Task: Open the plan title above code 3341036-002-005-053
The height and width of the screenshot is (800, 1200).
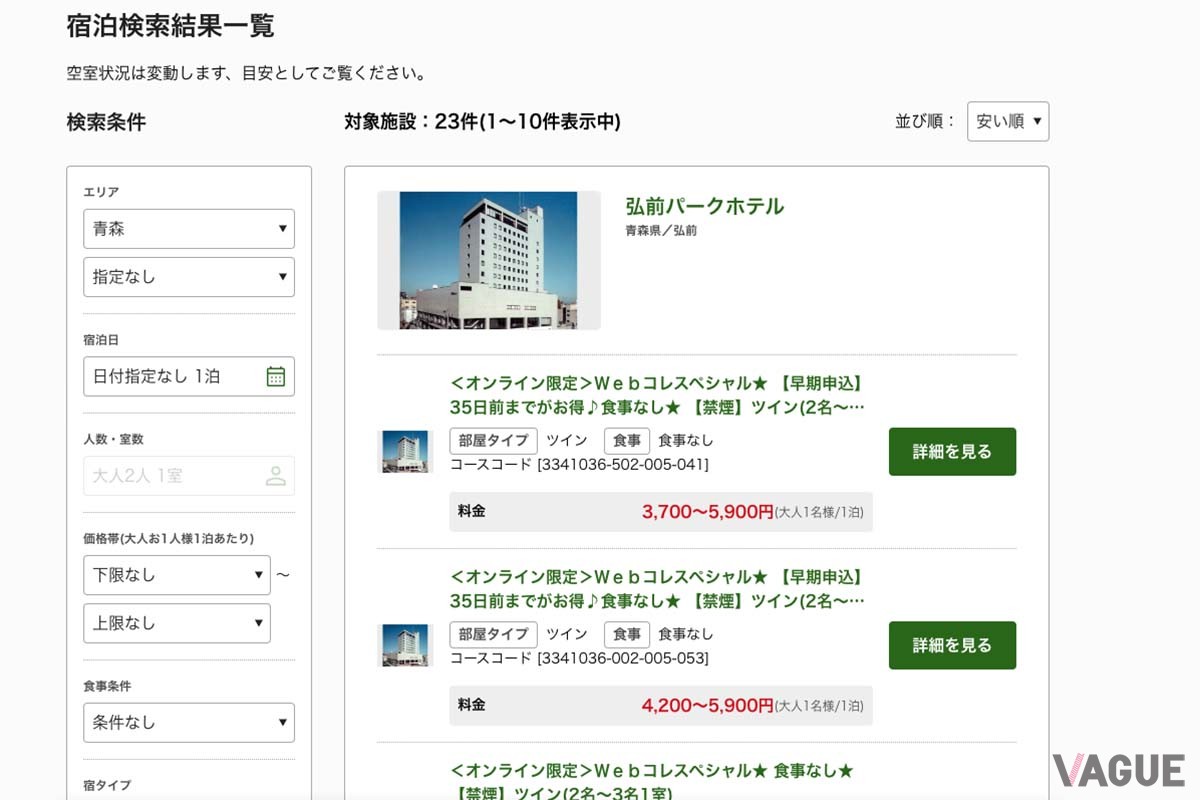Action: coord(657,589)
